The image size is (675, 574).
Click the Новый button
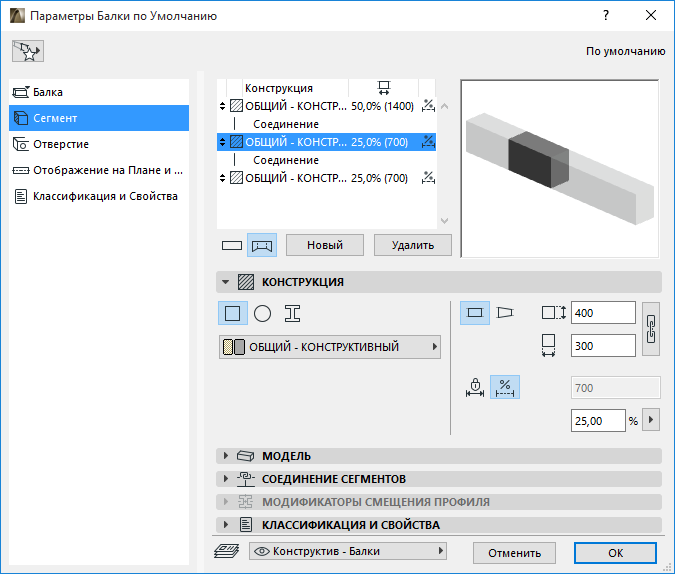(x=325, y=245)
